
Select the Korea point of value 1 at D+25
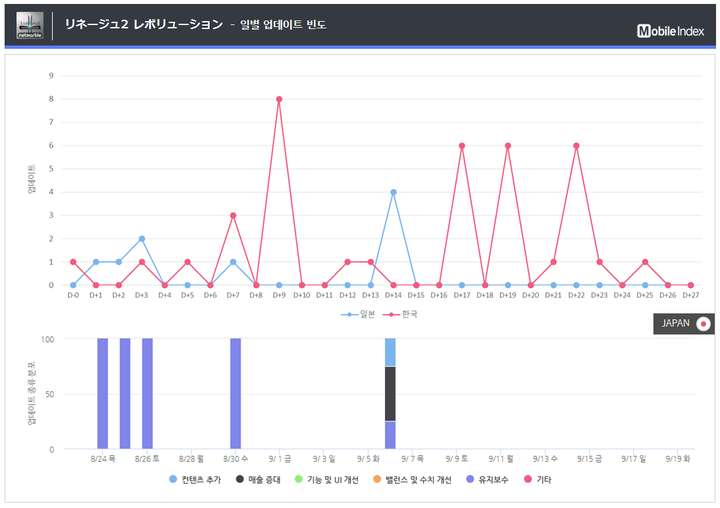click(645, 262)
